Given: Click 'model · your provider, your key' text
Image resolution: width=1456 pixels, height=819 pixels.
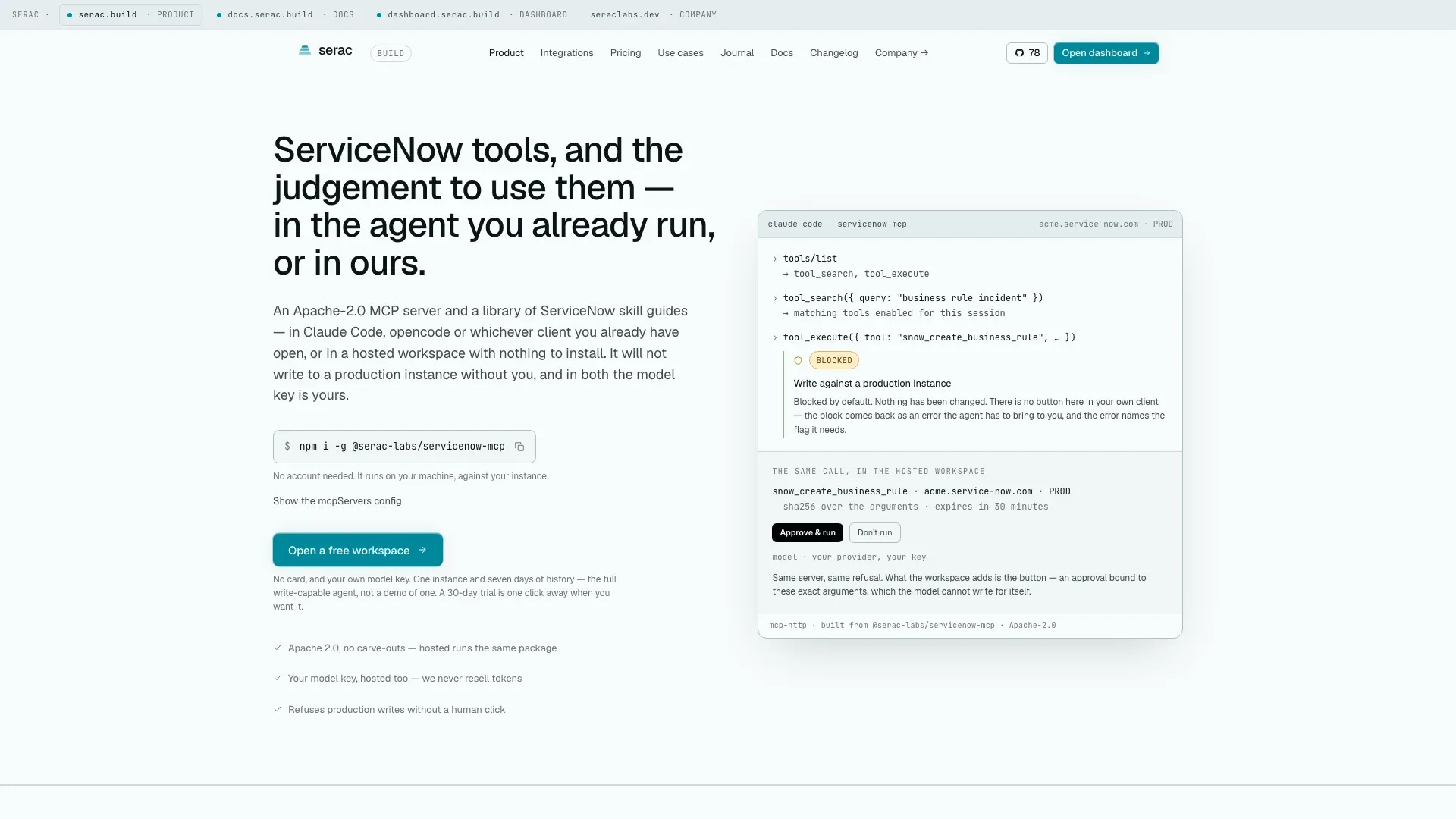Looking at the screenshot, I should [849, 557].
